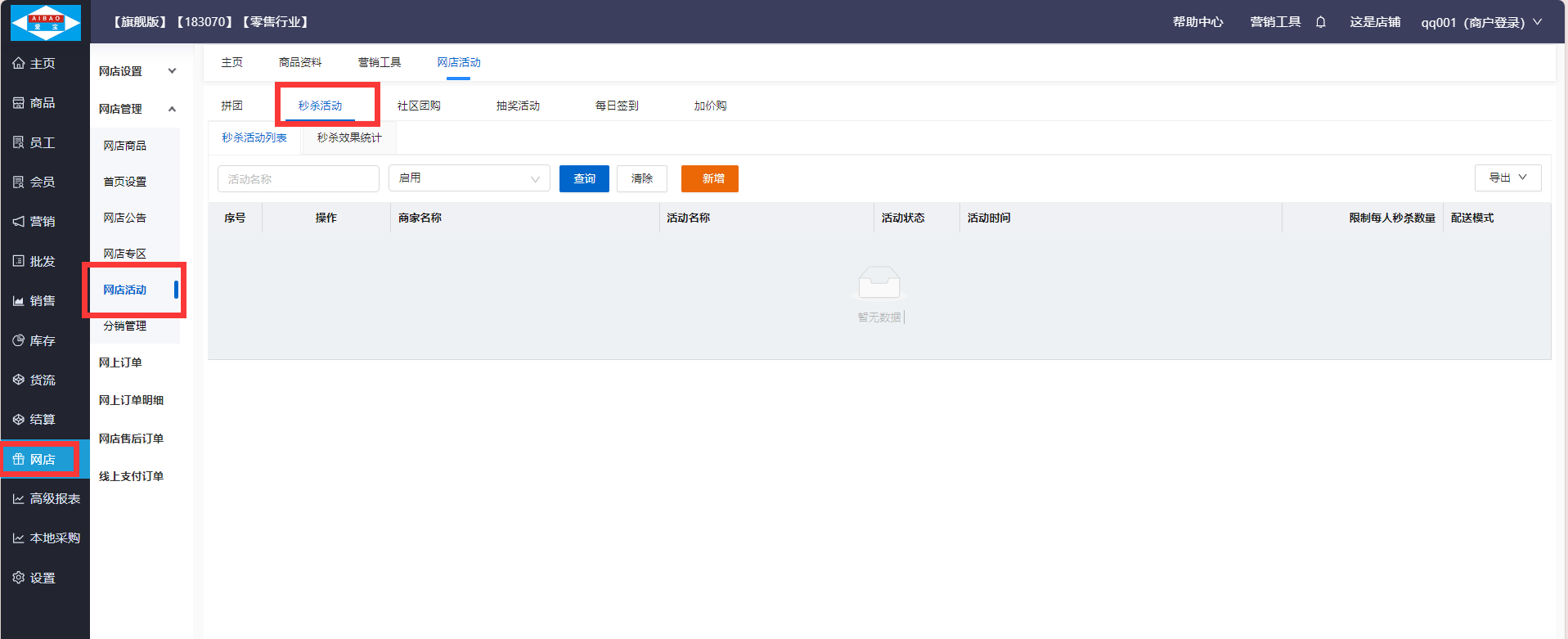
Task: Click 这是店铺 store name in header
Action: [x=1375, y=22]
